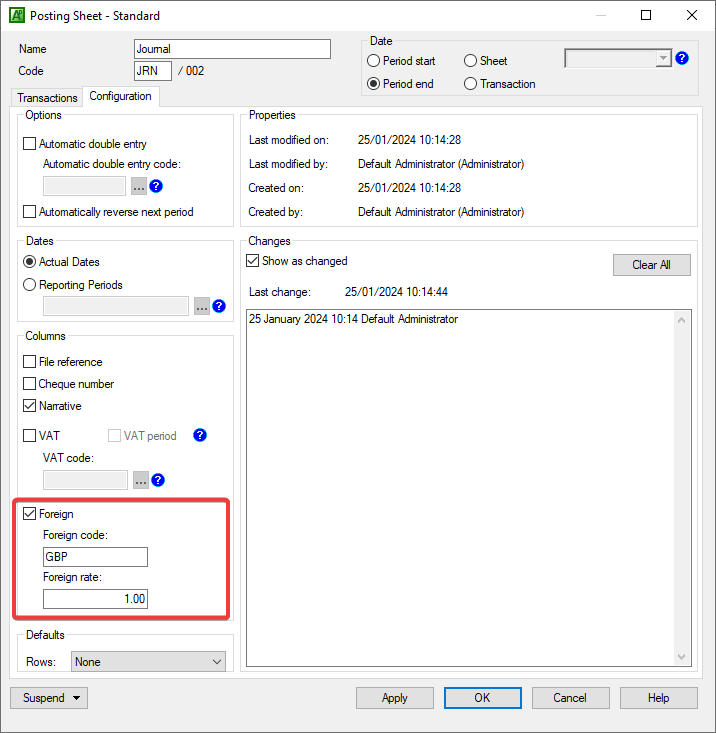Enable the Cheque number column
The image size is (716, 733).
(x=29, y=384)
